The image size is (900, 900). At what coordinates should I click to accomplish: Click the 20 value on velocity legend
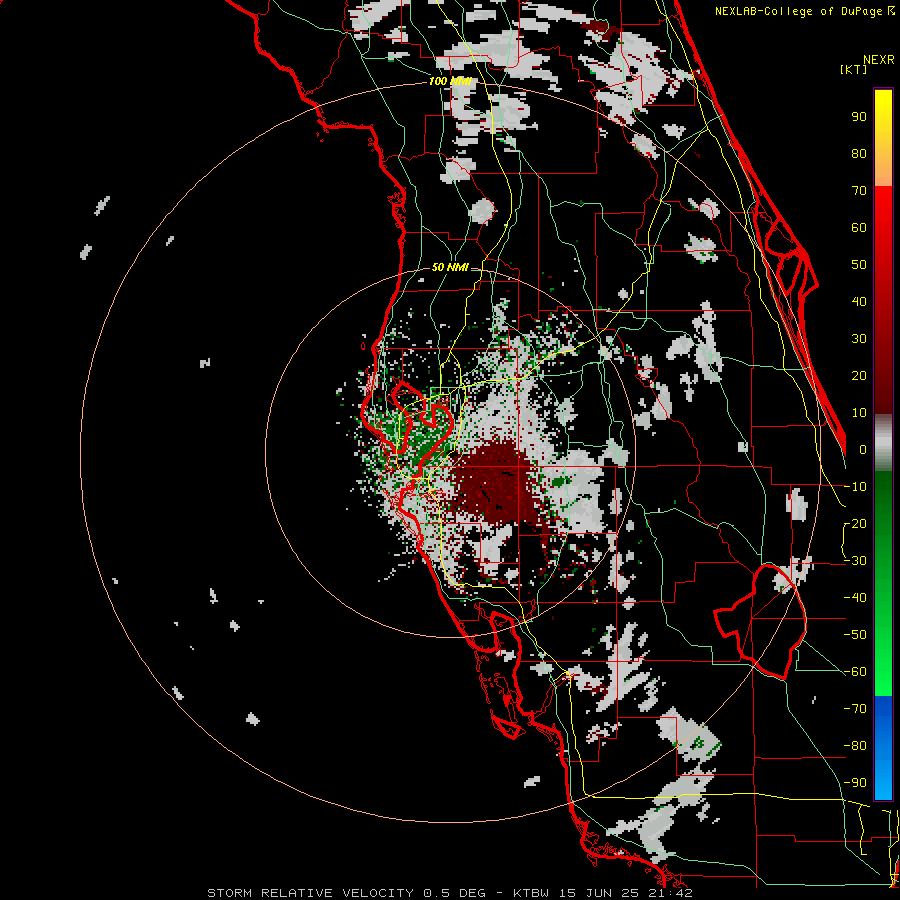[859, 375]
